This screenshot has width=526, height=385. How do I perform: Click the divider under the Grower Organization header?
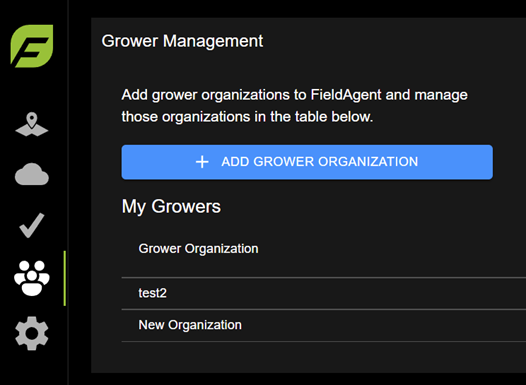coord(324,278)
